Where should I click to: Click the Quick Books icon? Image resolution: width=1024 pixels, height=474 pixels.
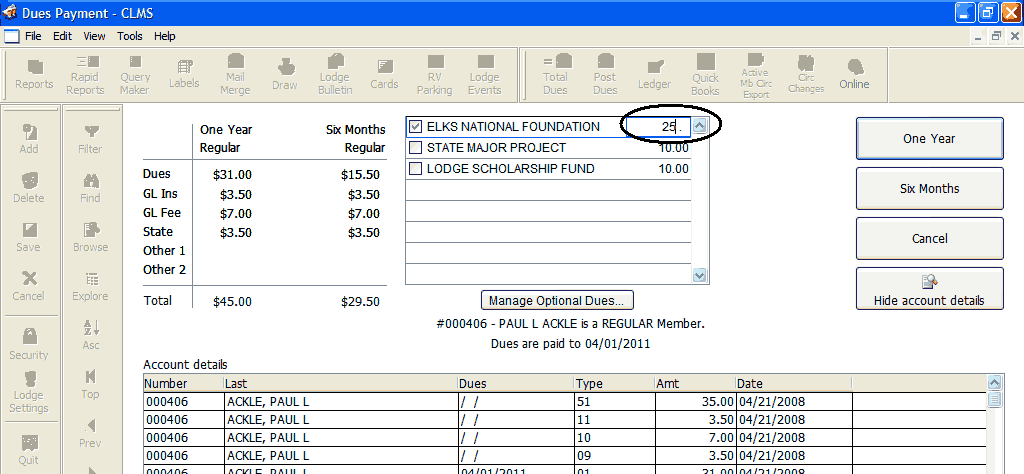coord(705,74)
